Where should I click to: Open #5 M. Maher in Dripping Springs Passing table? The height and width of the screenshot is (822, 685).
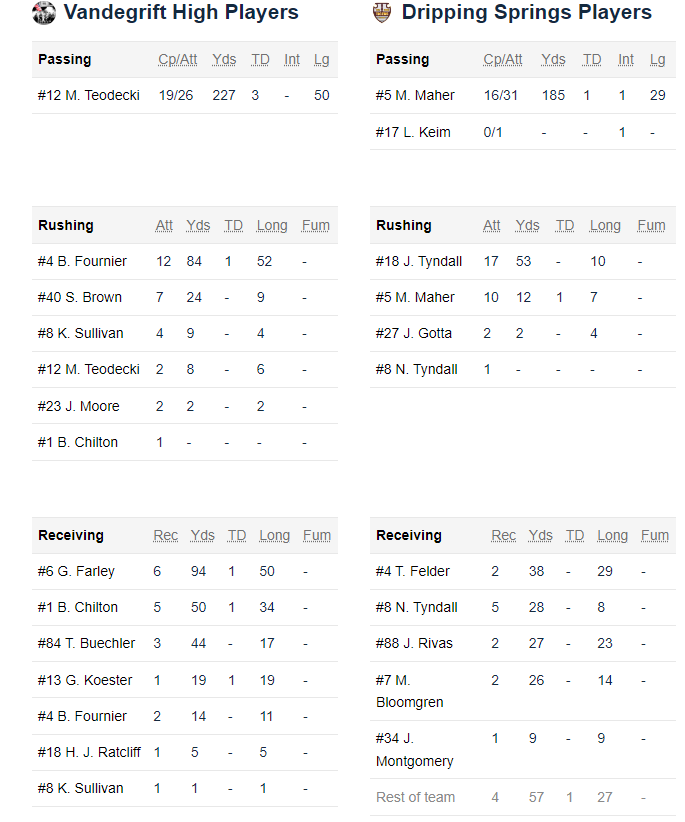tap(415, 95)
